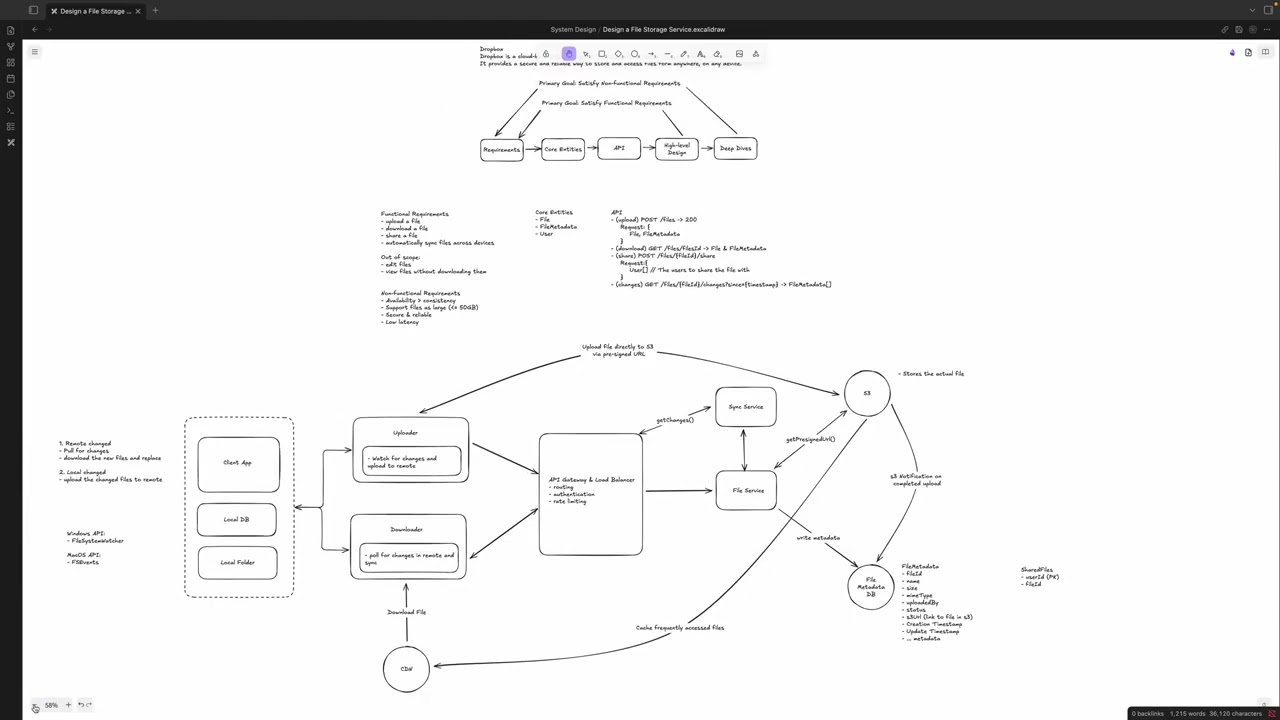Reset zoom by clicking 58%
The width and height of the screenshot is (1280, 720).
tap(51, 705)
